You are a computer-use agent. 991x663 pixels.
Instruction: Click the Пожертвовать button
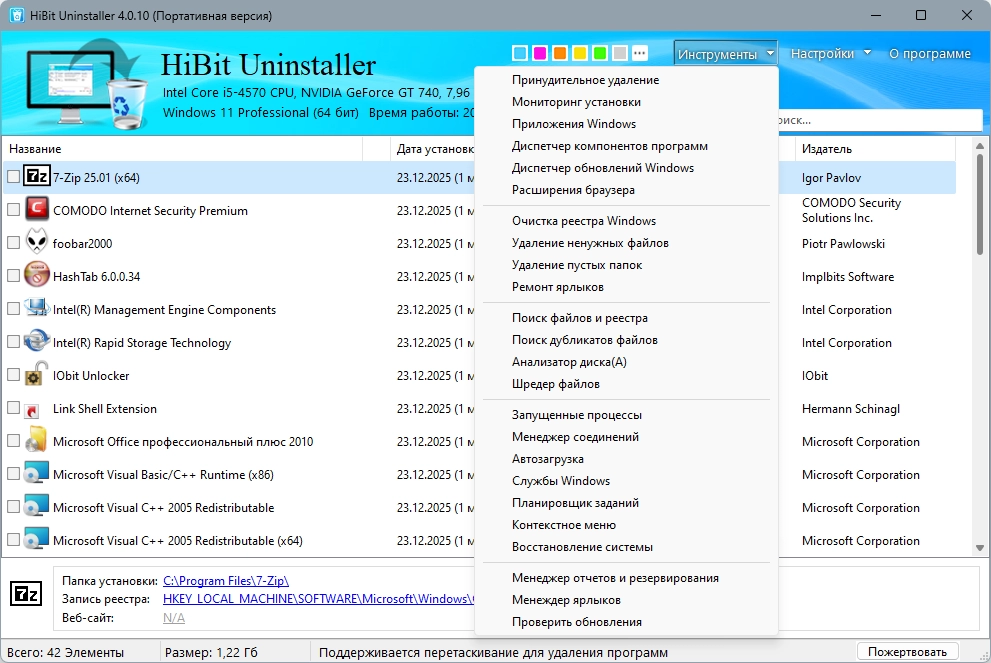click(907, 652)
